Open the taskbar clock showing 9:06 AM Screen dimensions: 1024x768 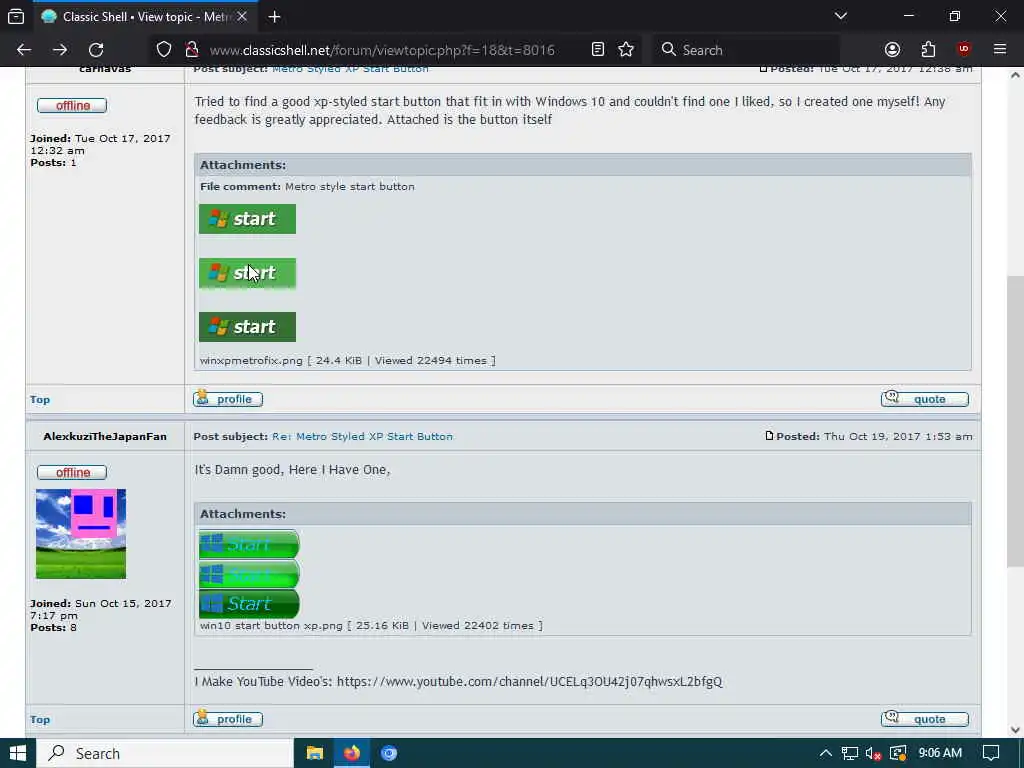(x=940, y=754)
